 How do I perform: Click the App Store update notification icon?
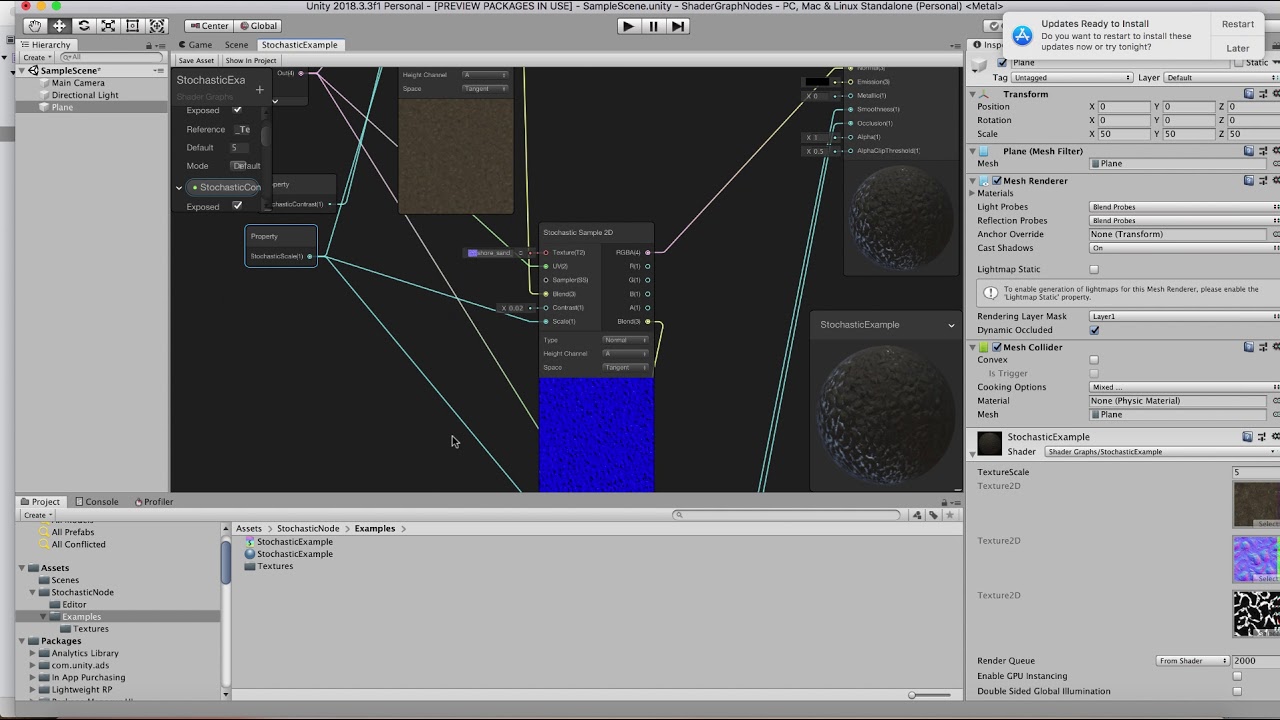tap(1022, 36)
